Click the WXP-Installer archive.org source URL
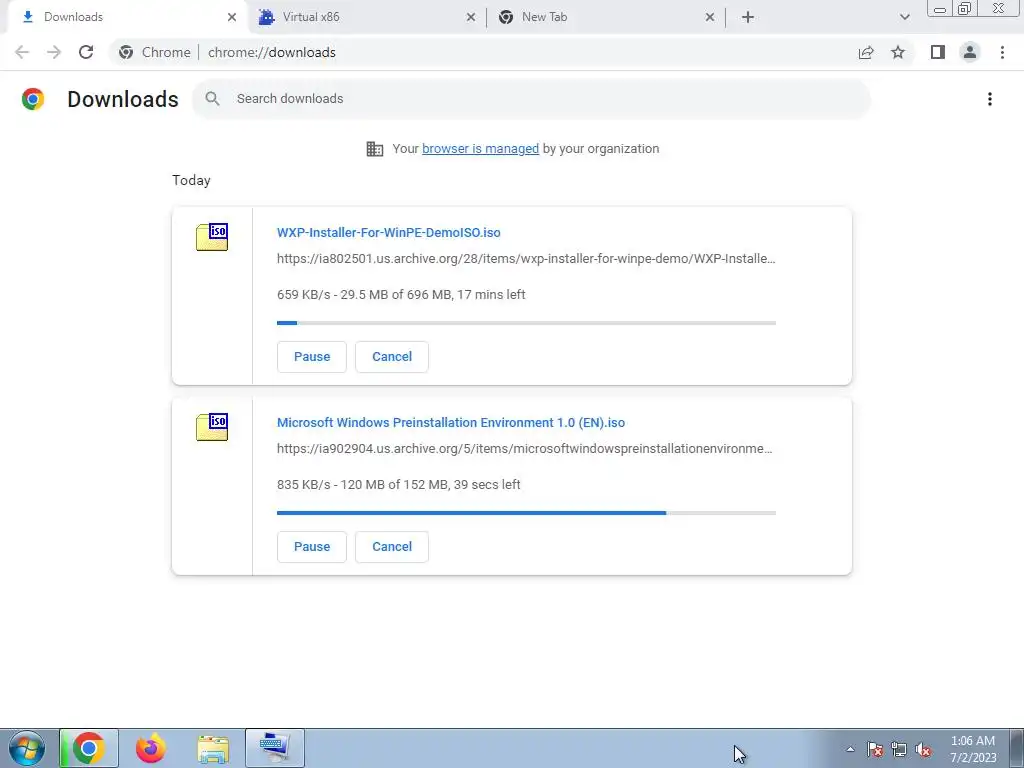 [526, 259]
